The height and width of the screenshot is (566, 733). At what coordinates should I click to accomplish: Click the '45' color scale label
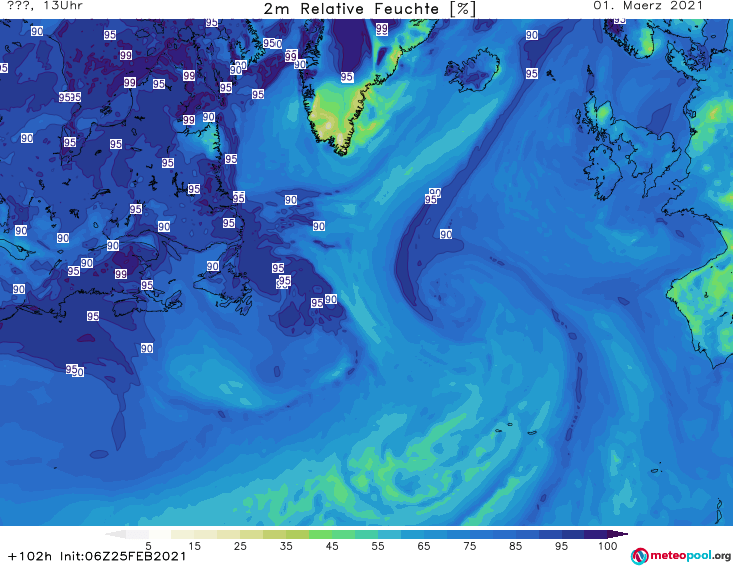pyautogui.click(x=331, y=546)
